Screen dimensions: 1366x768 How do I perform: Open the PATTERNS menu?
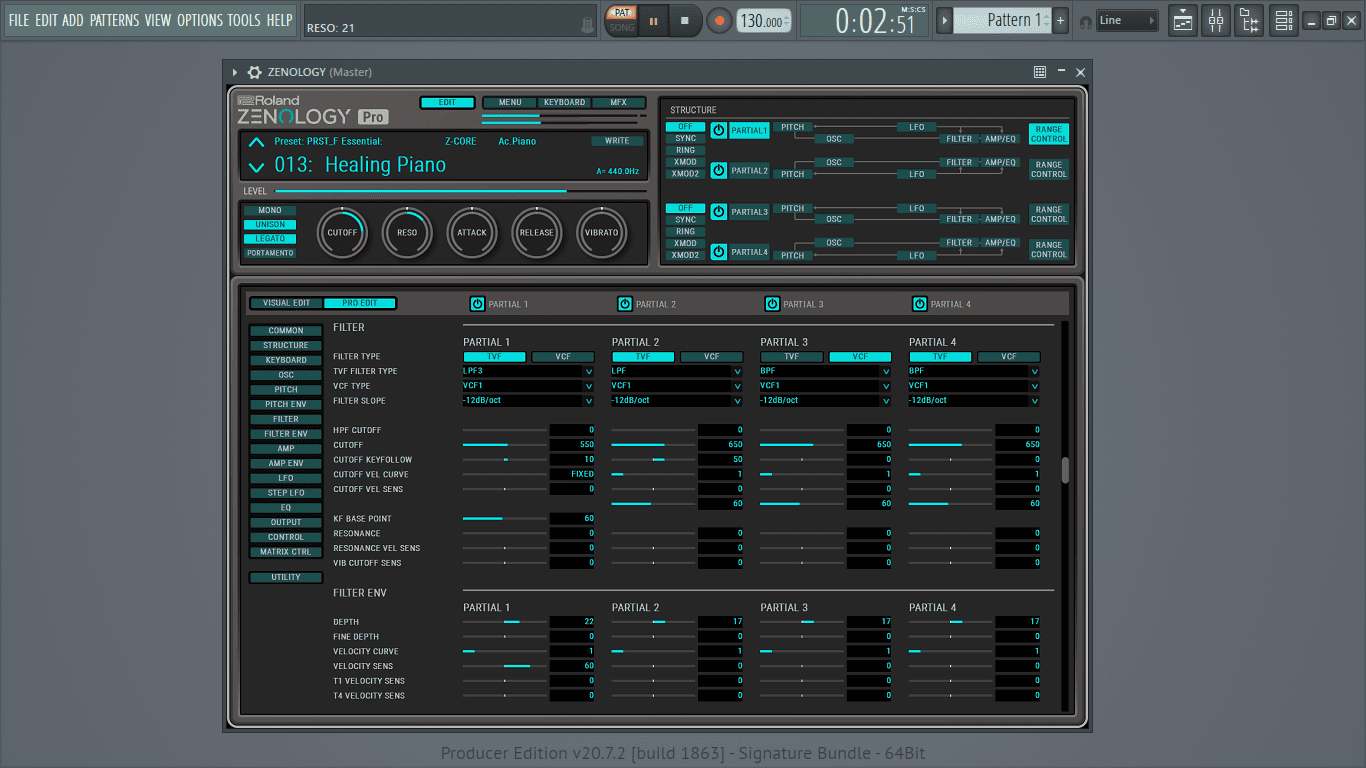(x=114, y=20)
